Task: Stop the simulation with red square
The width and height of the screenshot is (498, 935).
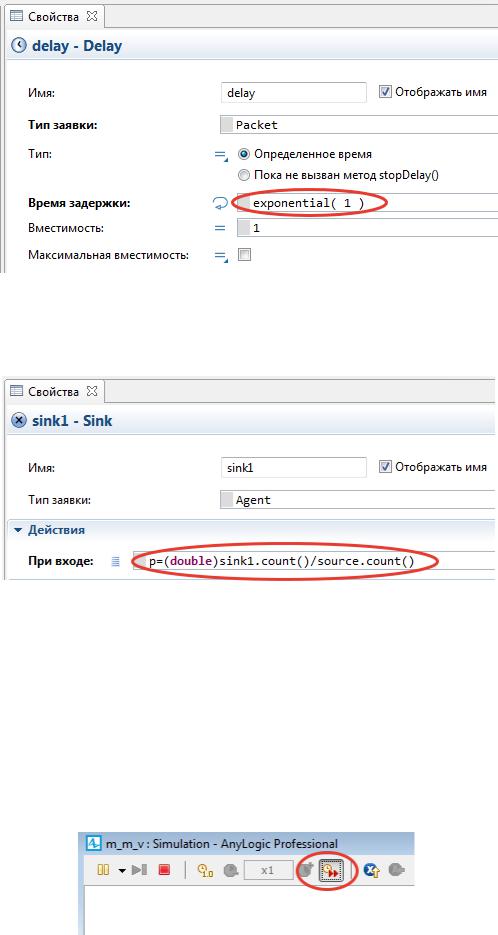Action: (164, 870)
